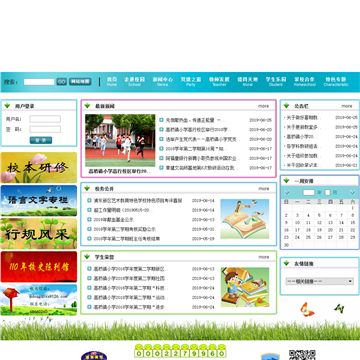Open news item 选举产生党代表

click(x=203, y=139)
